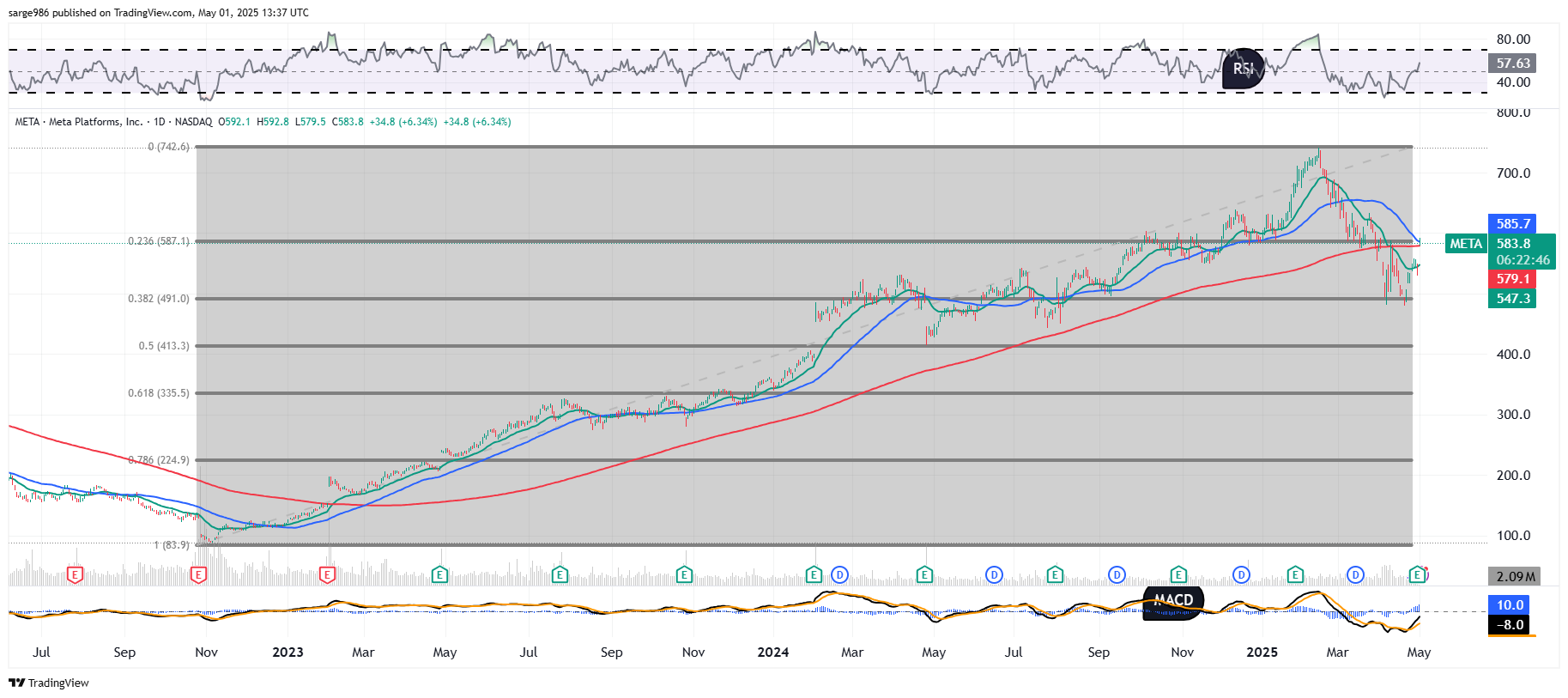Click the green 547.3 price label
Screen dimensions: 1568x698
1512,299
